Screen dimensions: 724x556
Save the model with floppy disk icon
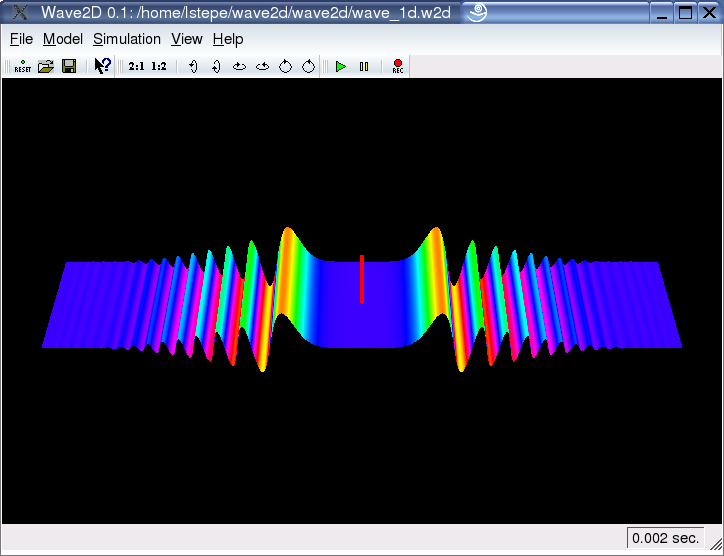(x=69, y=67)
